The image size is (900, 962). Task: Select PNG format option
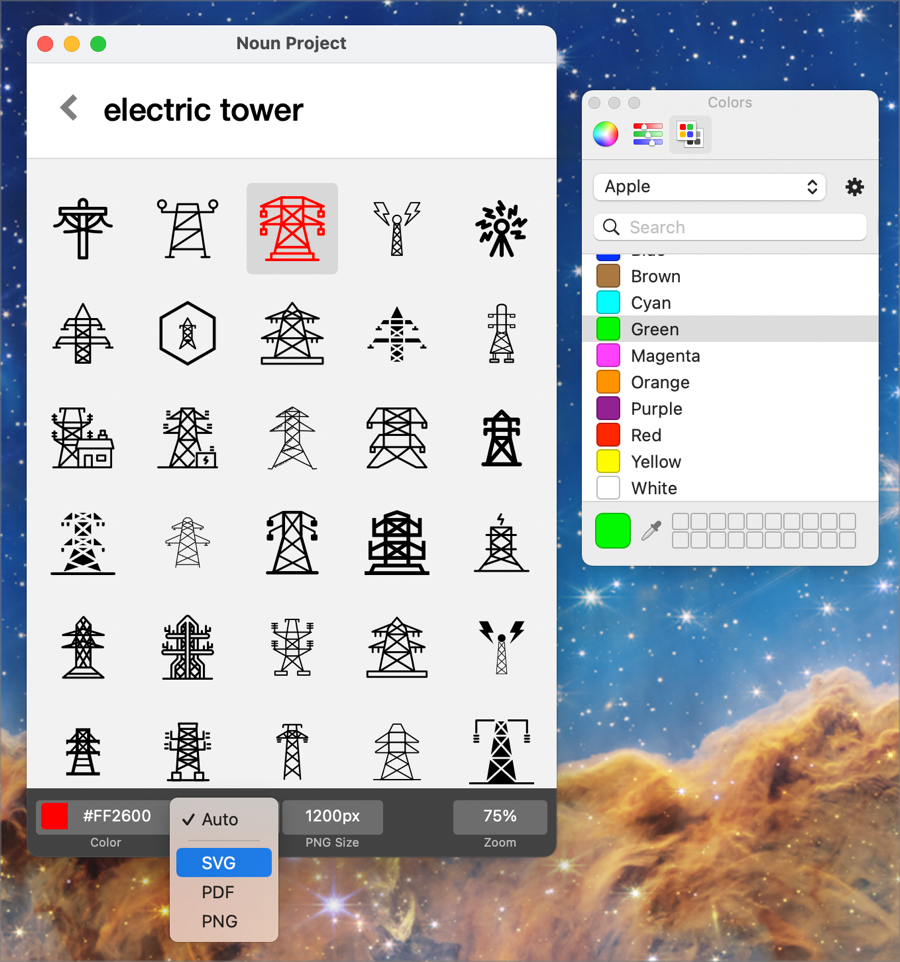click(219, 921)
